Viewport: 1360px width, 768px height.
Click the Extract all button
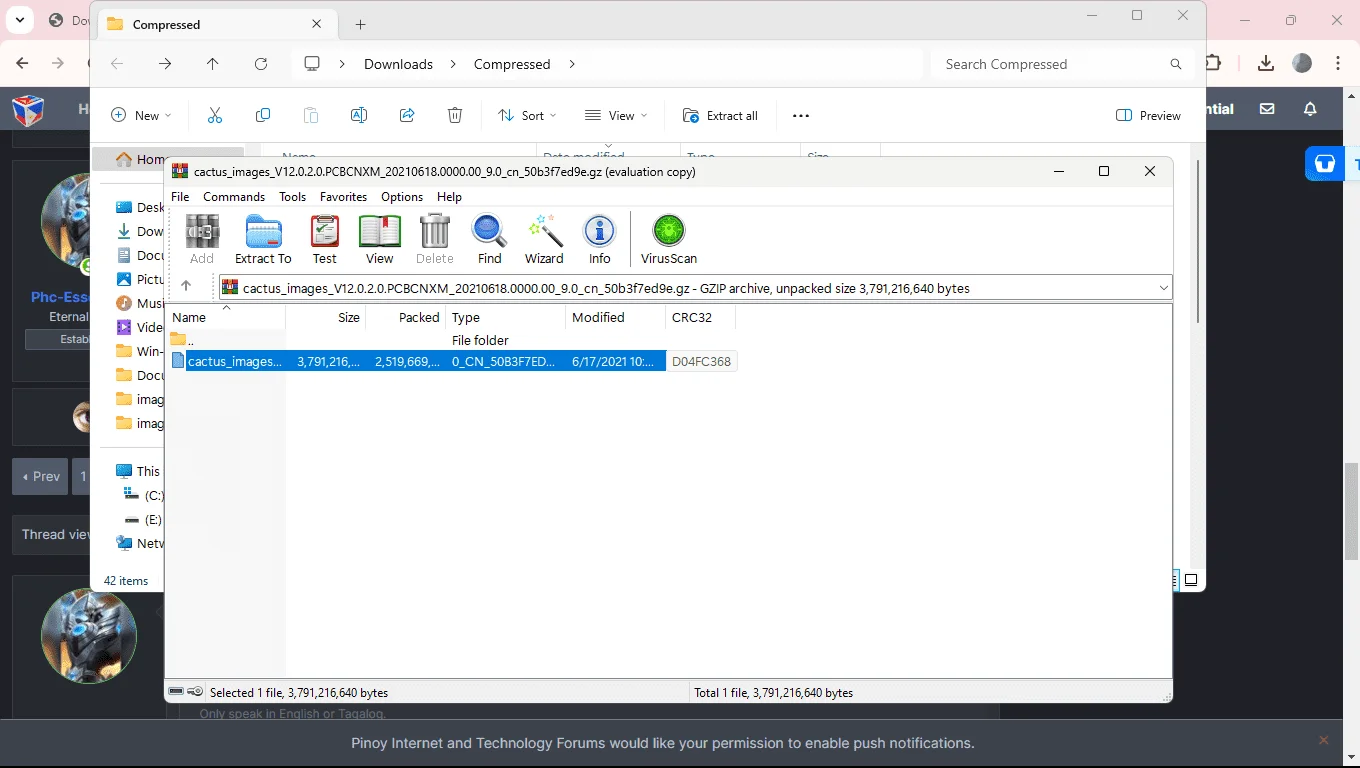720,116
